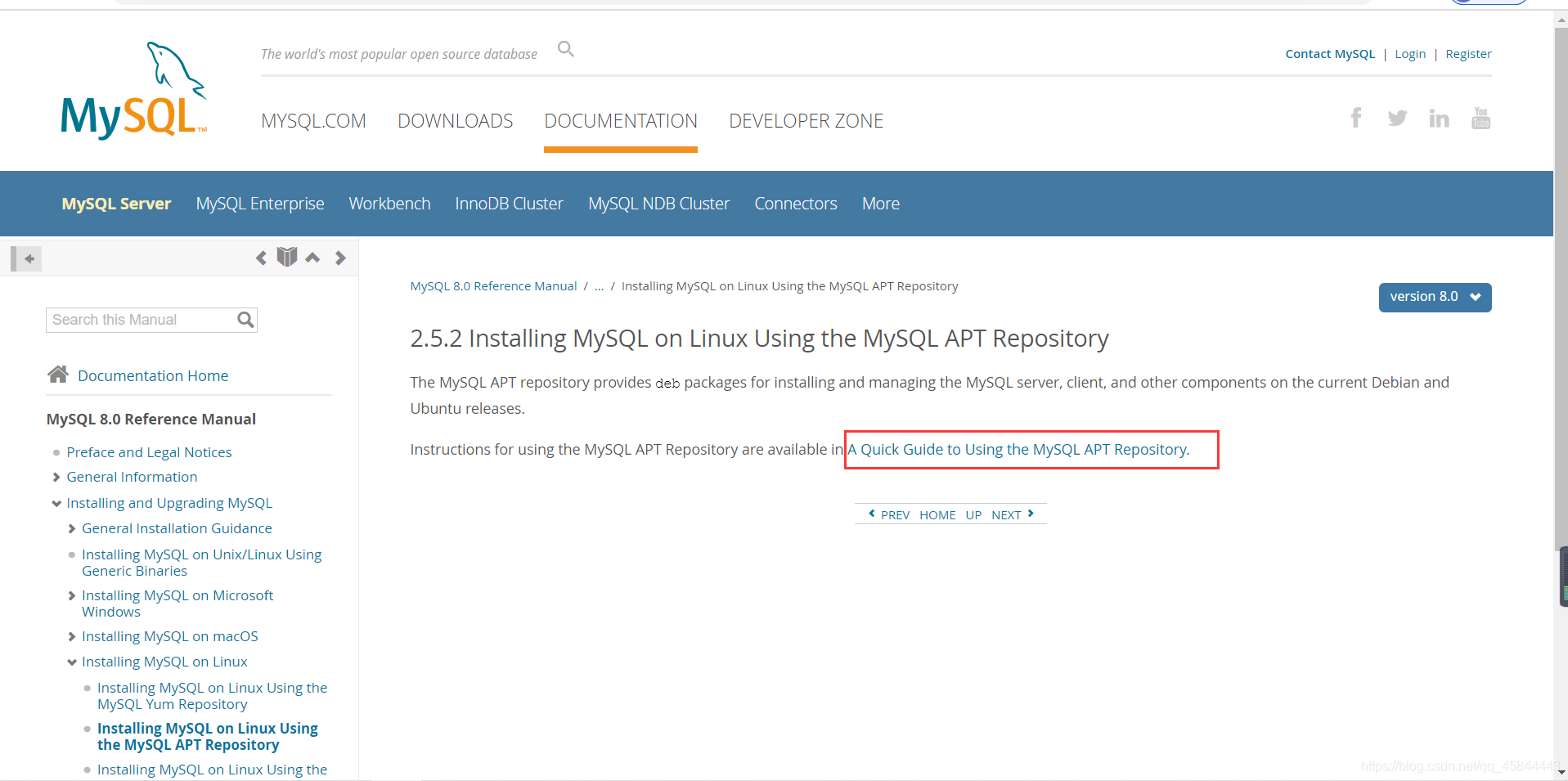Image resolution: width=1568 pixels, height=781 pixels.
Task: Expand the General Installation Guidance node
Action: coord(72,529)
